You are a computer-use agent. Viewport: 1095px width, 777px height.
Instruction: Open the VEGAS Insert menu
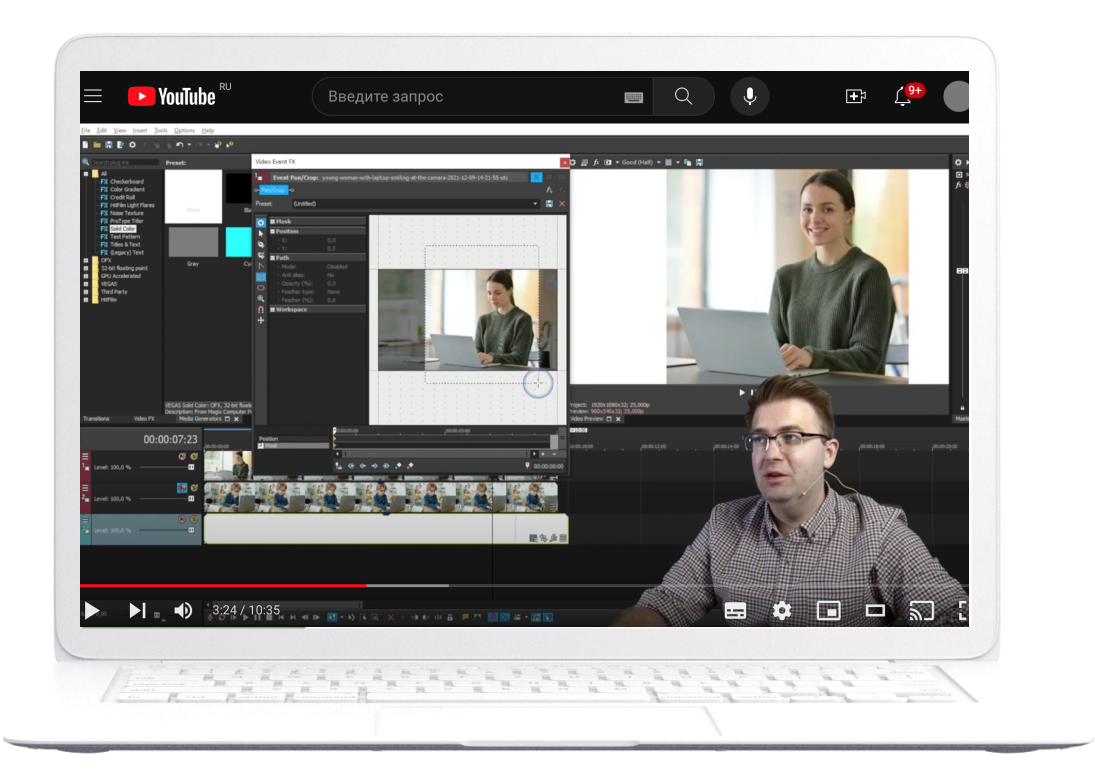[x=140, y=131]
